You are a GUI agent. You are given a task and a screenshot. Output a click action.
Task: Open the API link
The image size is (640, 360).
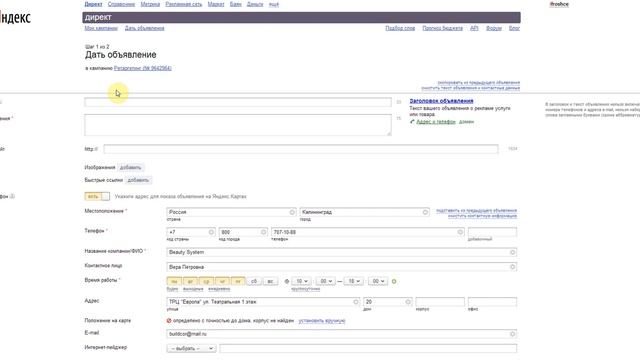(474, 28)
